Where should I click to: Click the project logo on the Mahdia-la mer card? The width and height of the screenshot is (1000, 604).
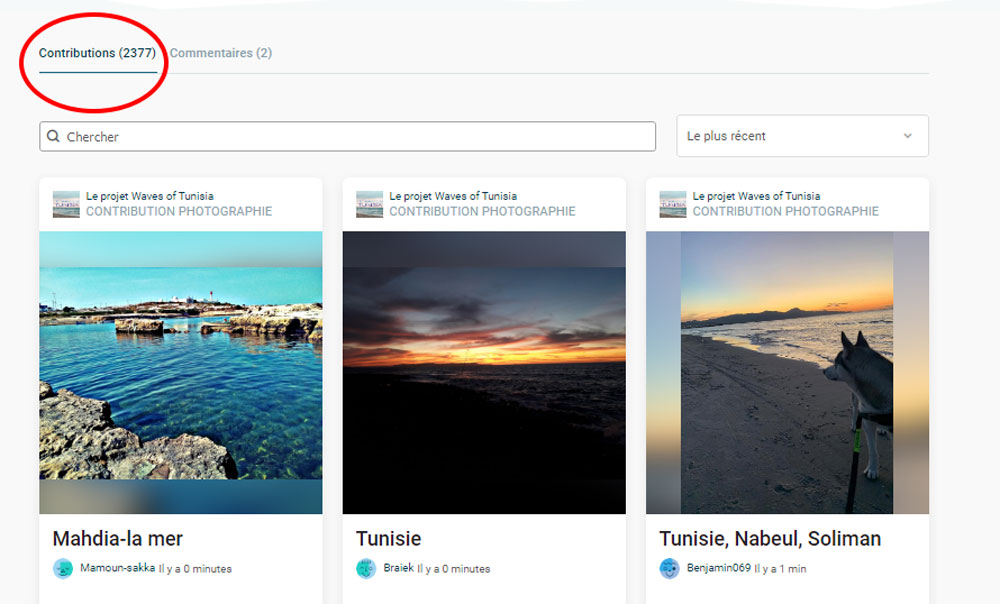66,204
